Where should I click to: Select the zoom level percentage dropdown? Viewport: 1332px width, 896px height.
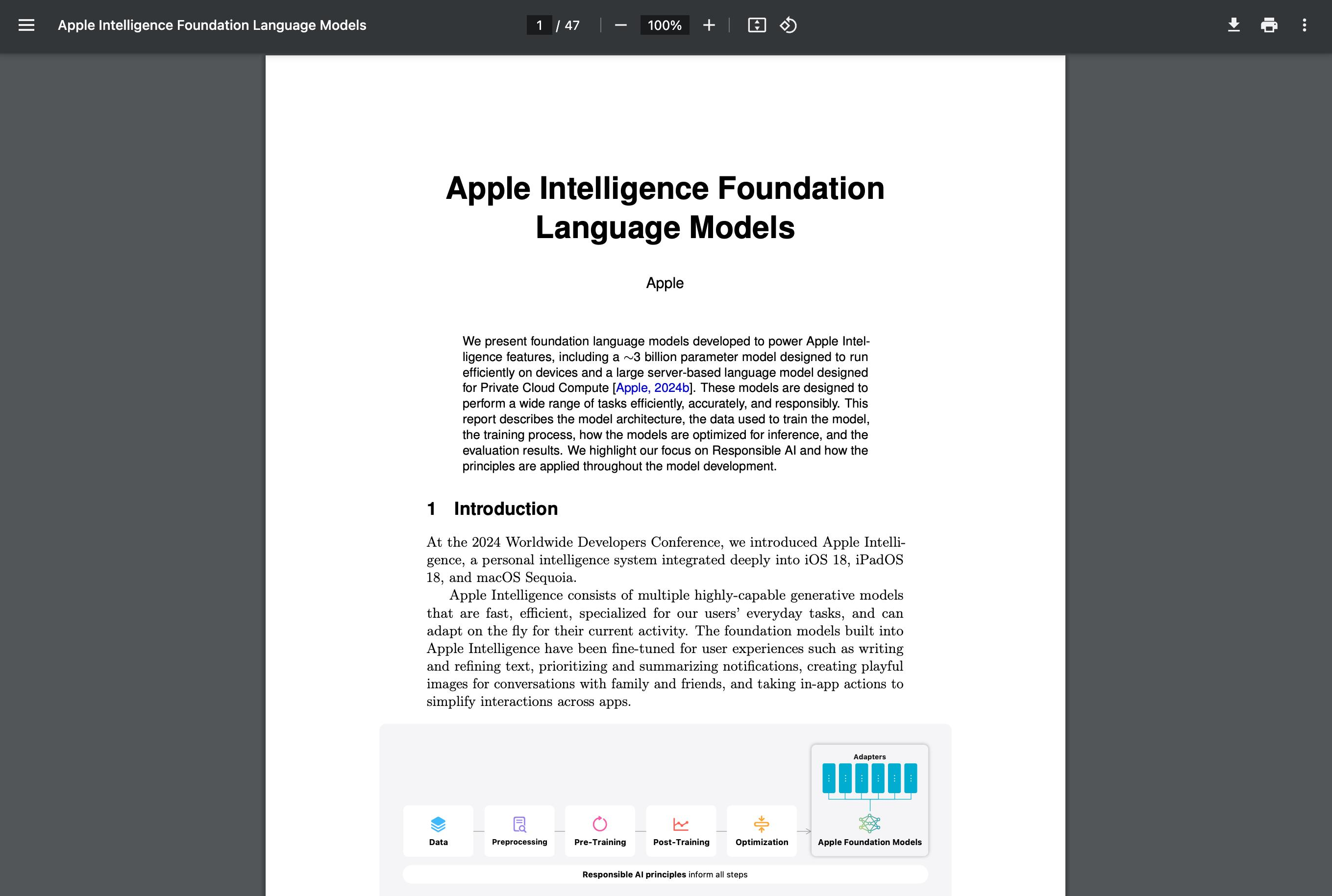pos(665,25)
